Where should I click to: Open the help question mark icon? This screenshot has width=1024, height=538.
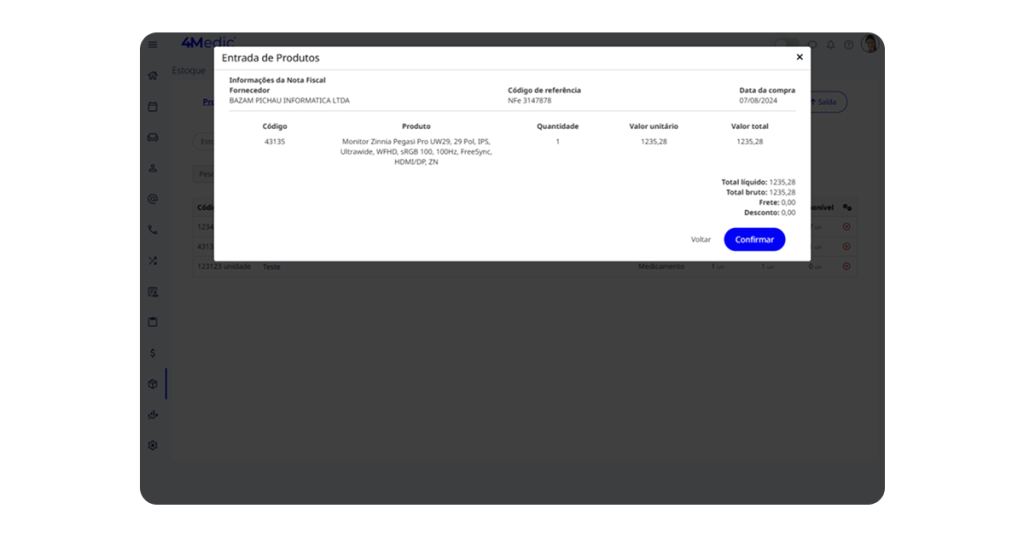[x=848, y=45]
